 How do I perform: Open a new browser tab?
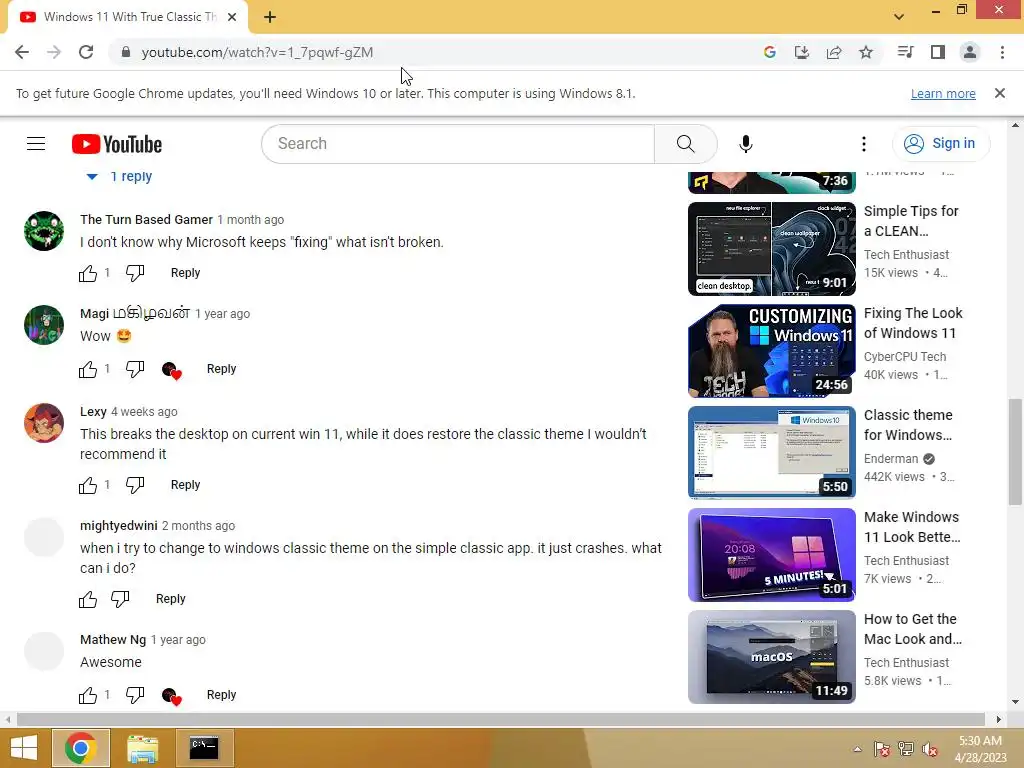[270, 17]
